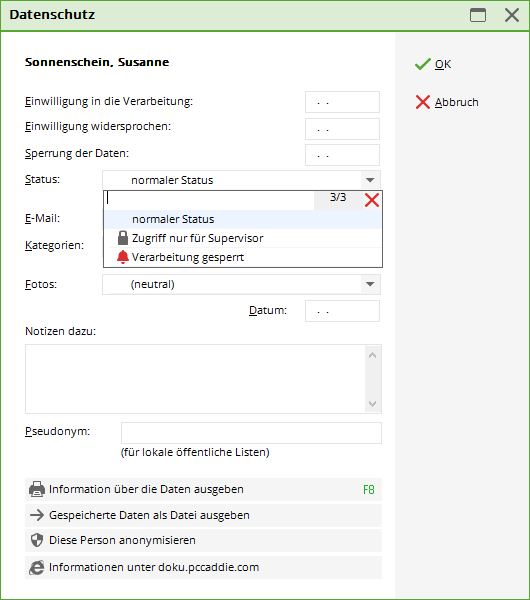Click the arrow icon for file export
The height and width of the screenshot is (600, 530).
click(37, 515)
